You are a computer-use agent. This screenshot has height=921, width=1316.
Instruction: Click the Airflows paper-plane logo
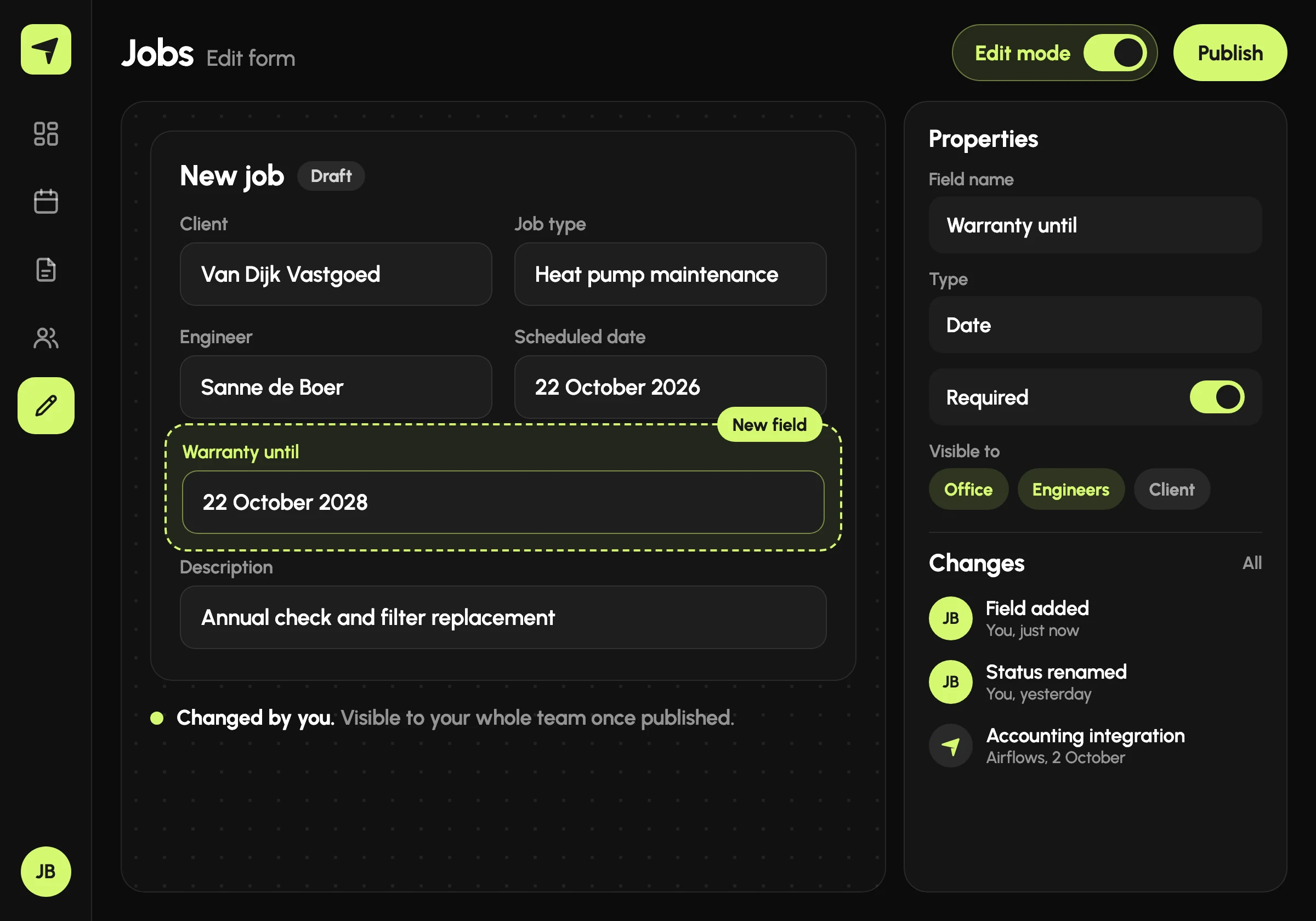click(x=46, y=49)
